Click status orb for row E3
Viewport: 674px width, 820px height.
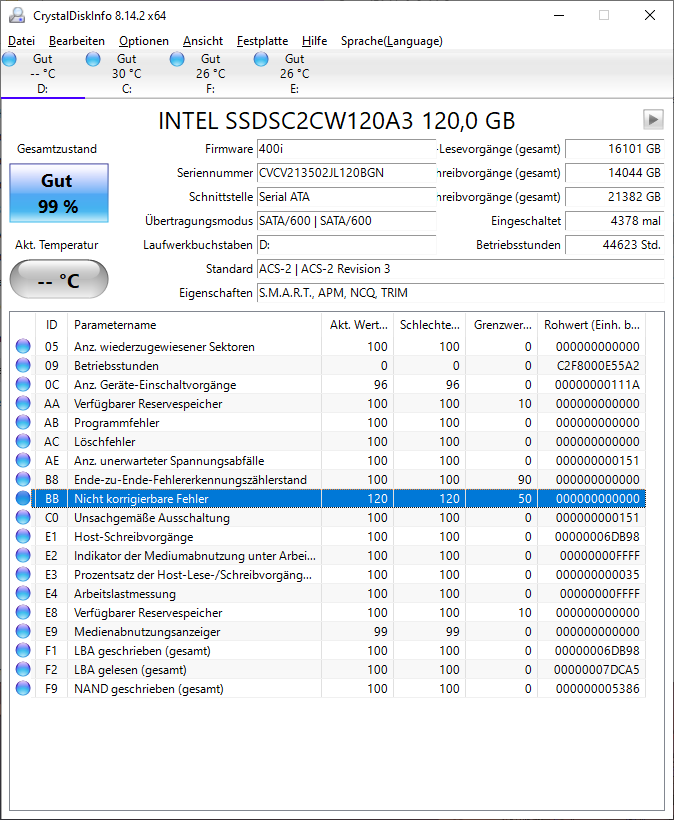23,574
